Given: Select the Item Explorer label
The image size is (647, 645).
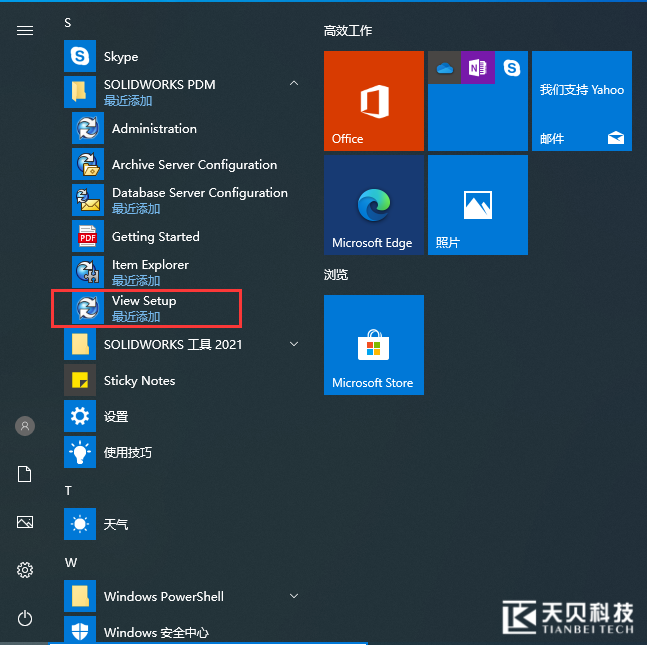Looking at the screenshot, I should click(x=150, y=265).
